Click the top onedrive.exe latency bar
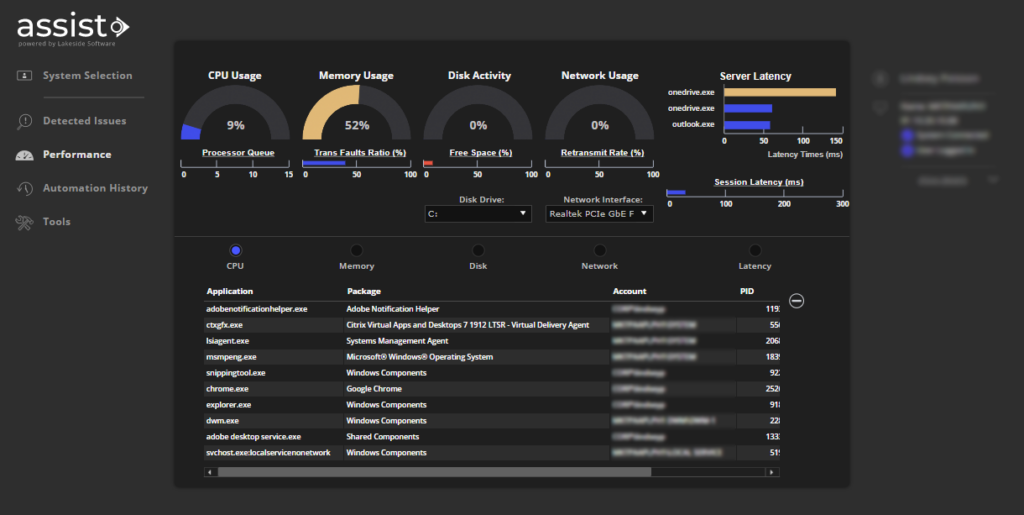 click(780, 92)
